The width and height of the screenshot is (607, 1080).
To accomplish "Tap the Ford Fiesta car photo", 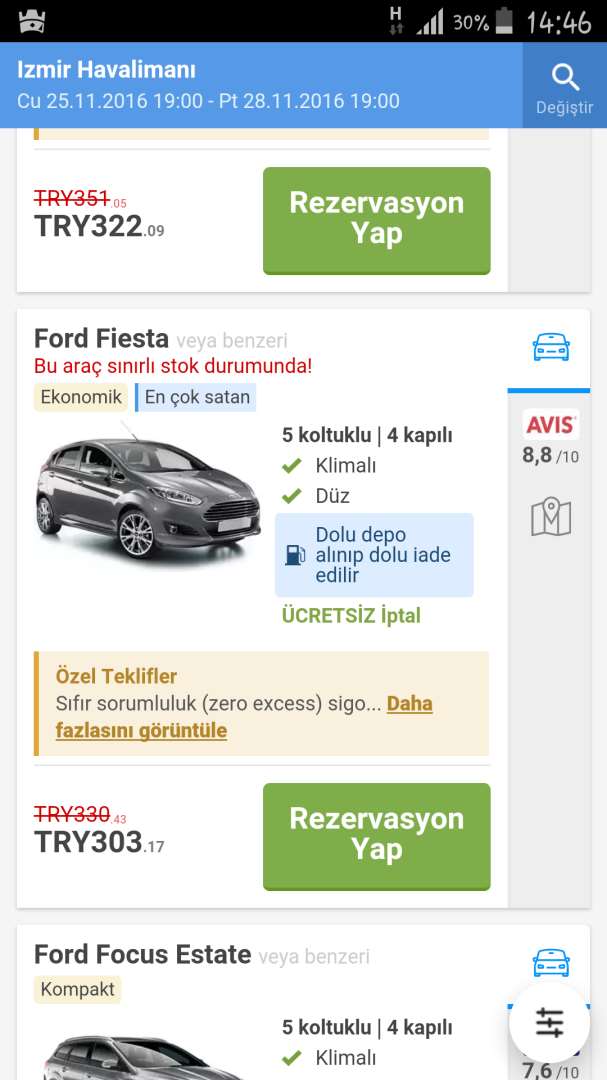I will tap(147, 496).
